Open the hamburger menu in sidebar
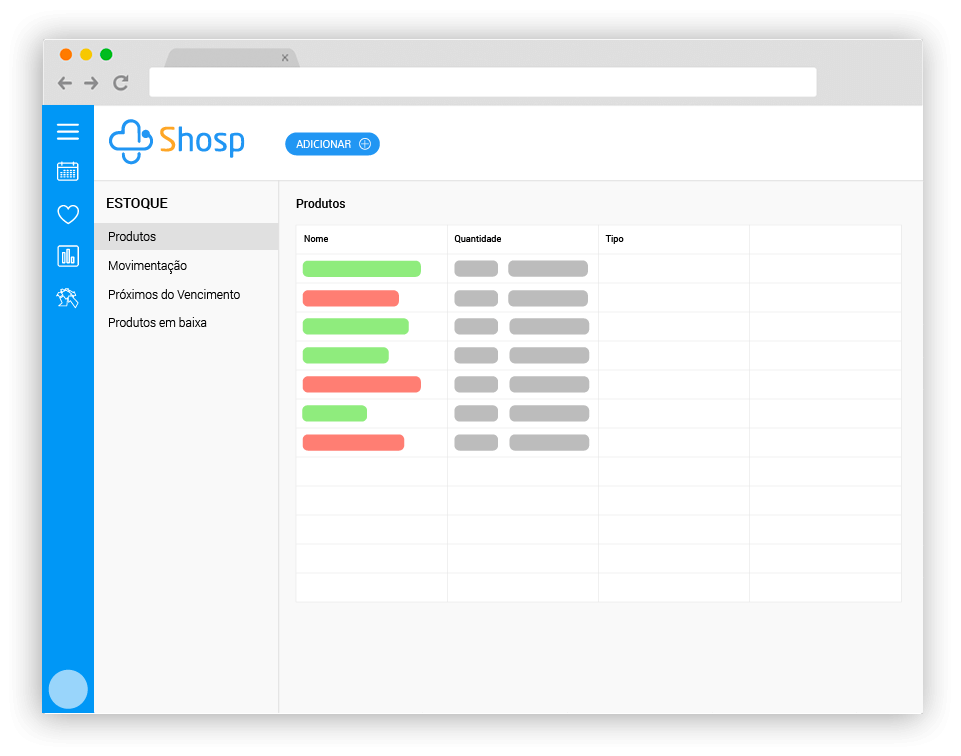This screenshot has height=756, width=961. click(67, 132)
